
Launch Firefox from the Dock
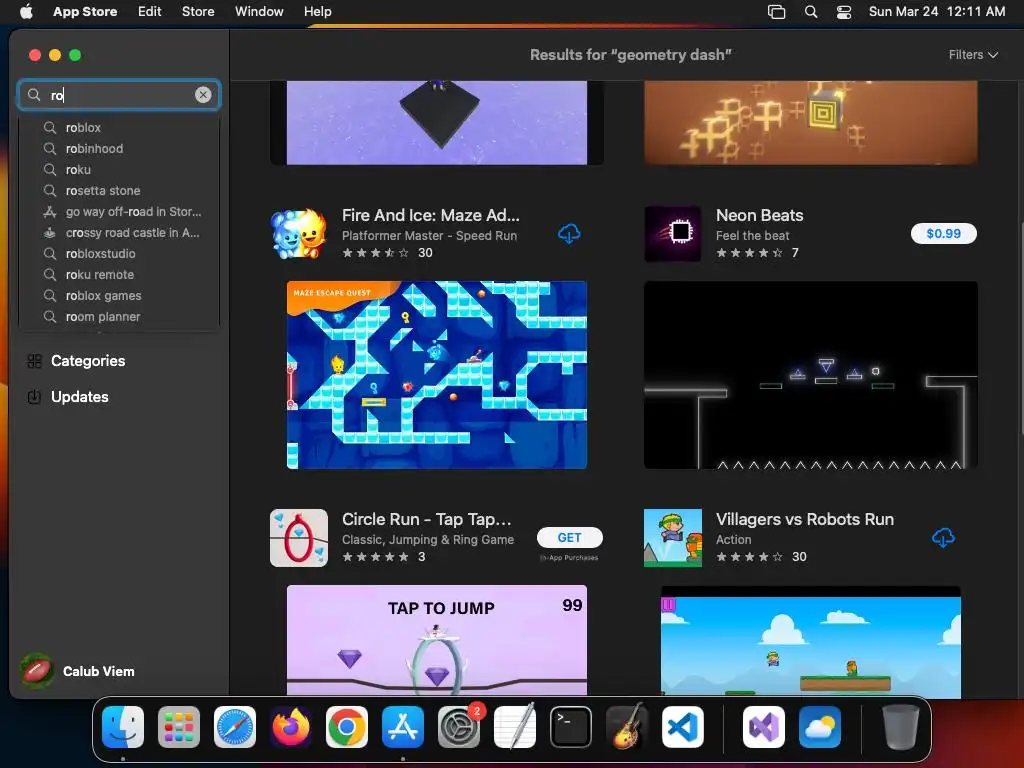pyautogui.click(x=291, y=727)
